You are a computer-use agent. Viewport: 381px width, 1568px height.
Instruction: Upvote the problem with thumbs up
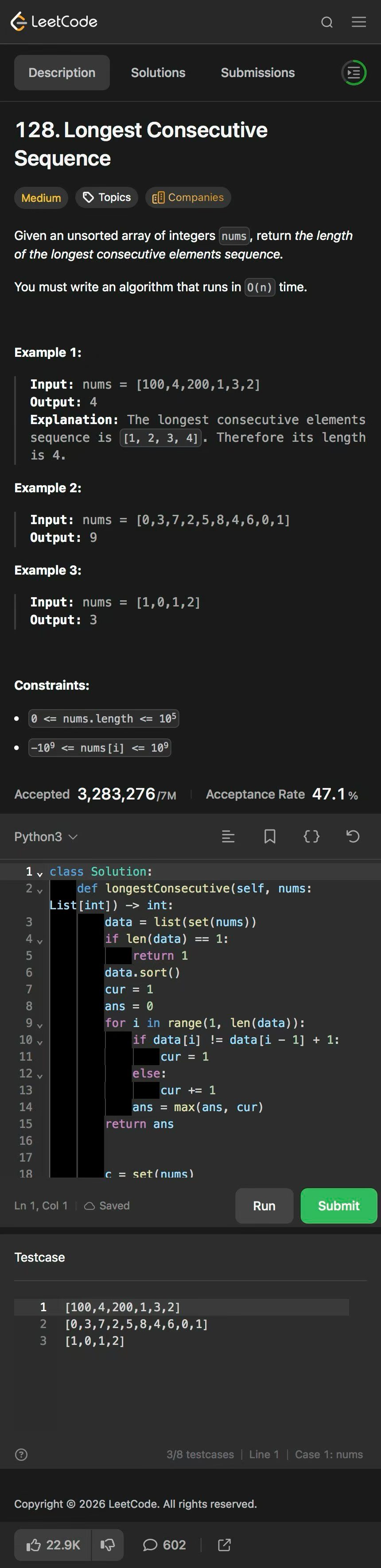(53, 1545)
